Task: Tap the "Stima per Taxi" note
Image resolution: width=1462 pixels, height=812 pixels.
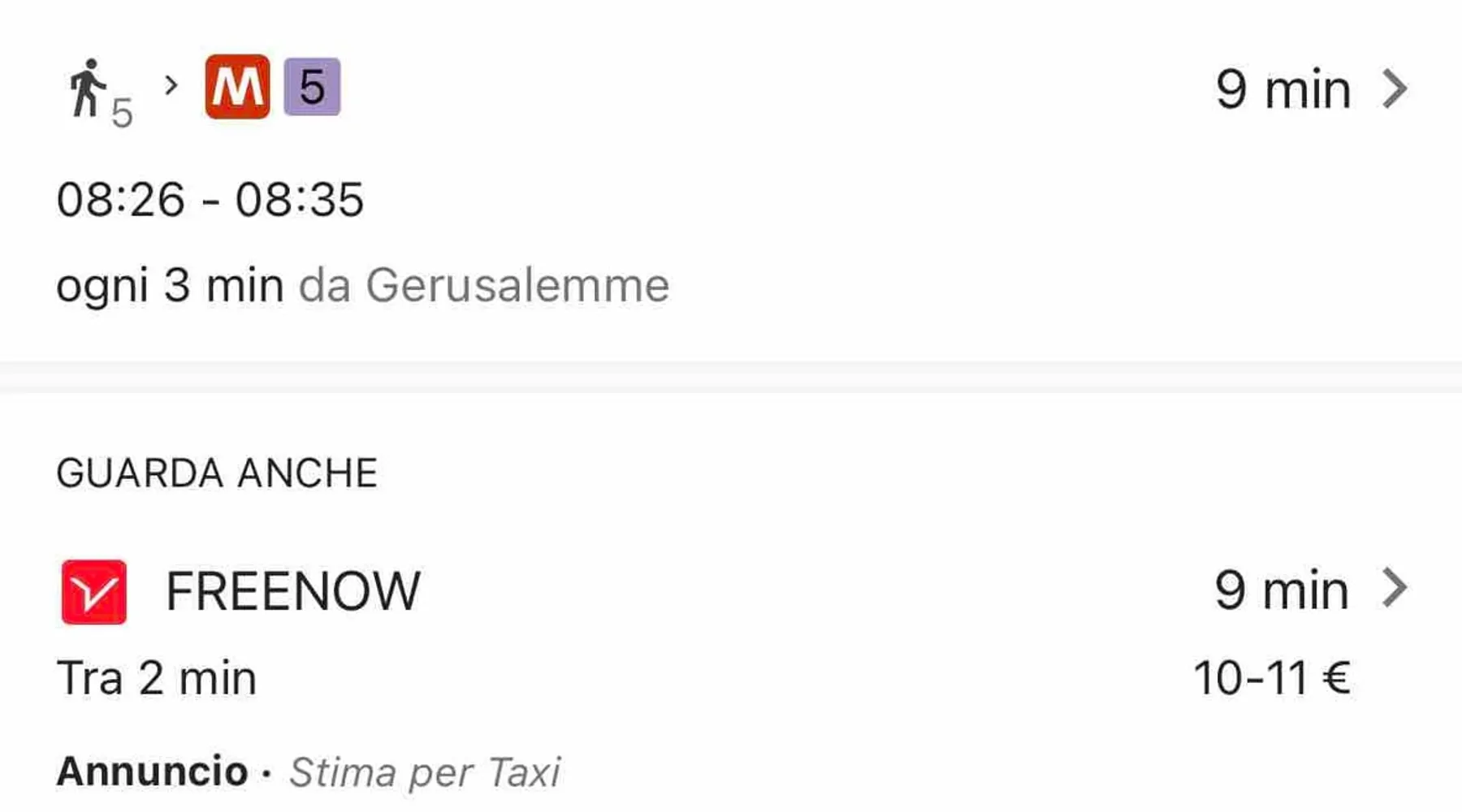Action: point(425,772)
